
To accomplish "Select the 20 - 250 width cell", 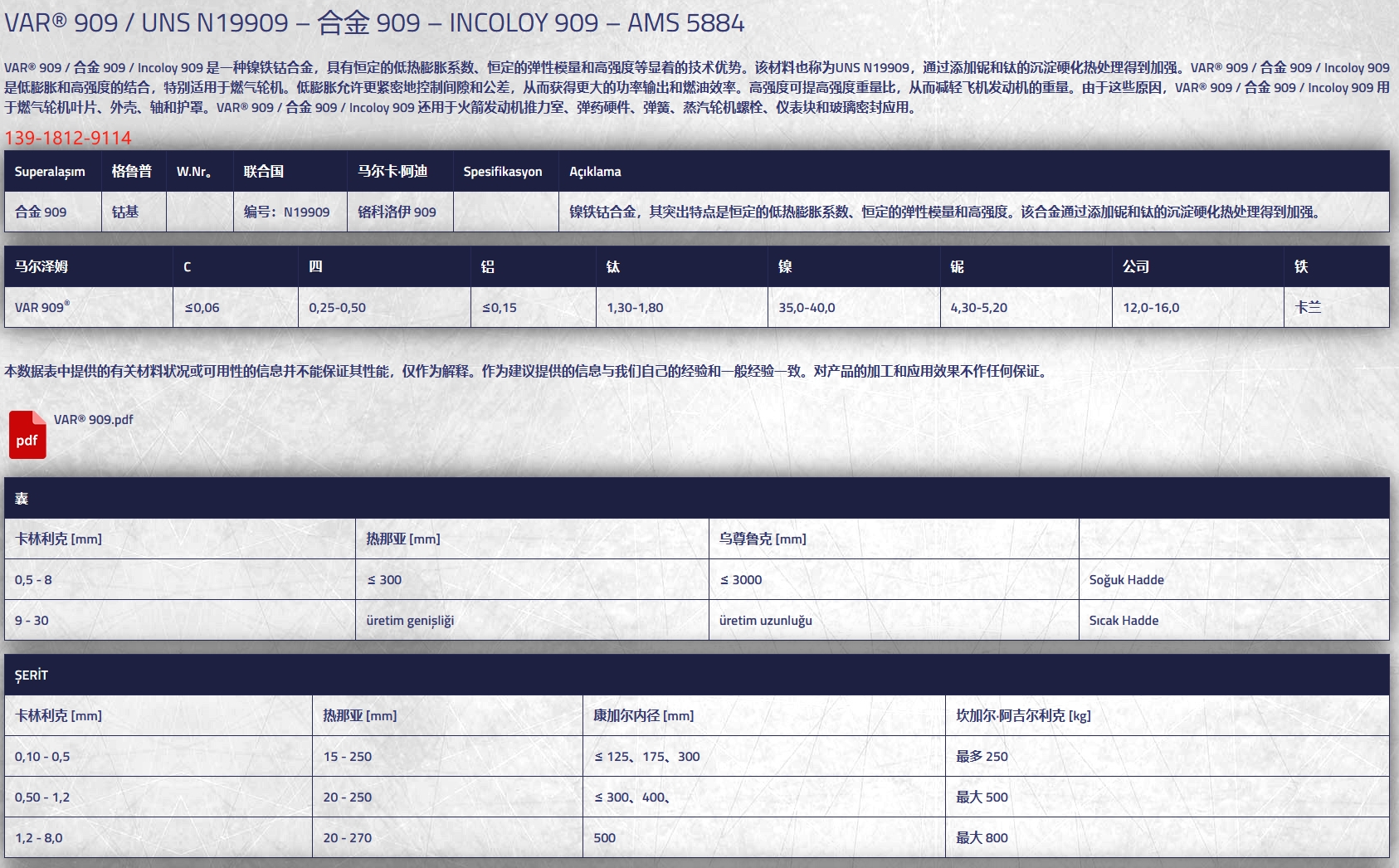I will [448, 797].
